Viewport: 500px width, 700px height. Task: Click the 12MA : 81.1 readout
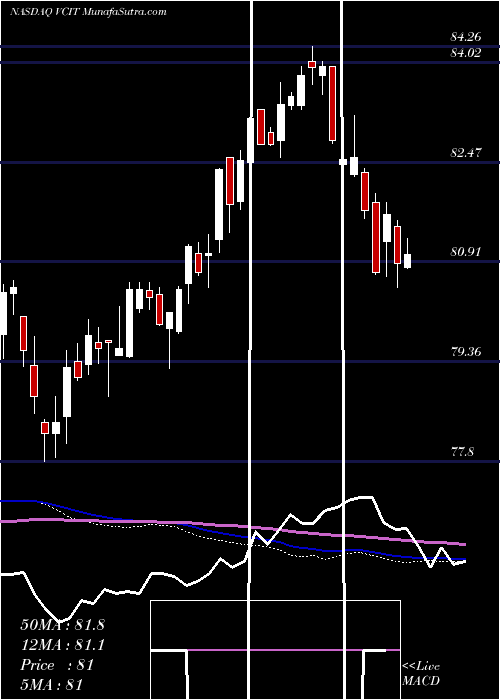point(62,645)
